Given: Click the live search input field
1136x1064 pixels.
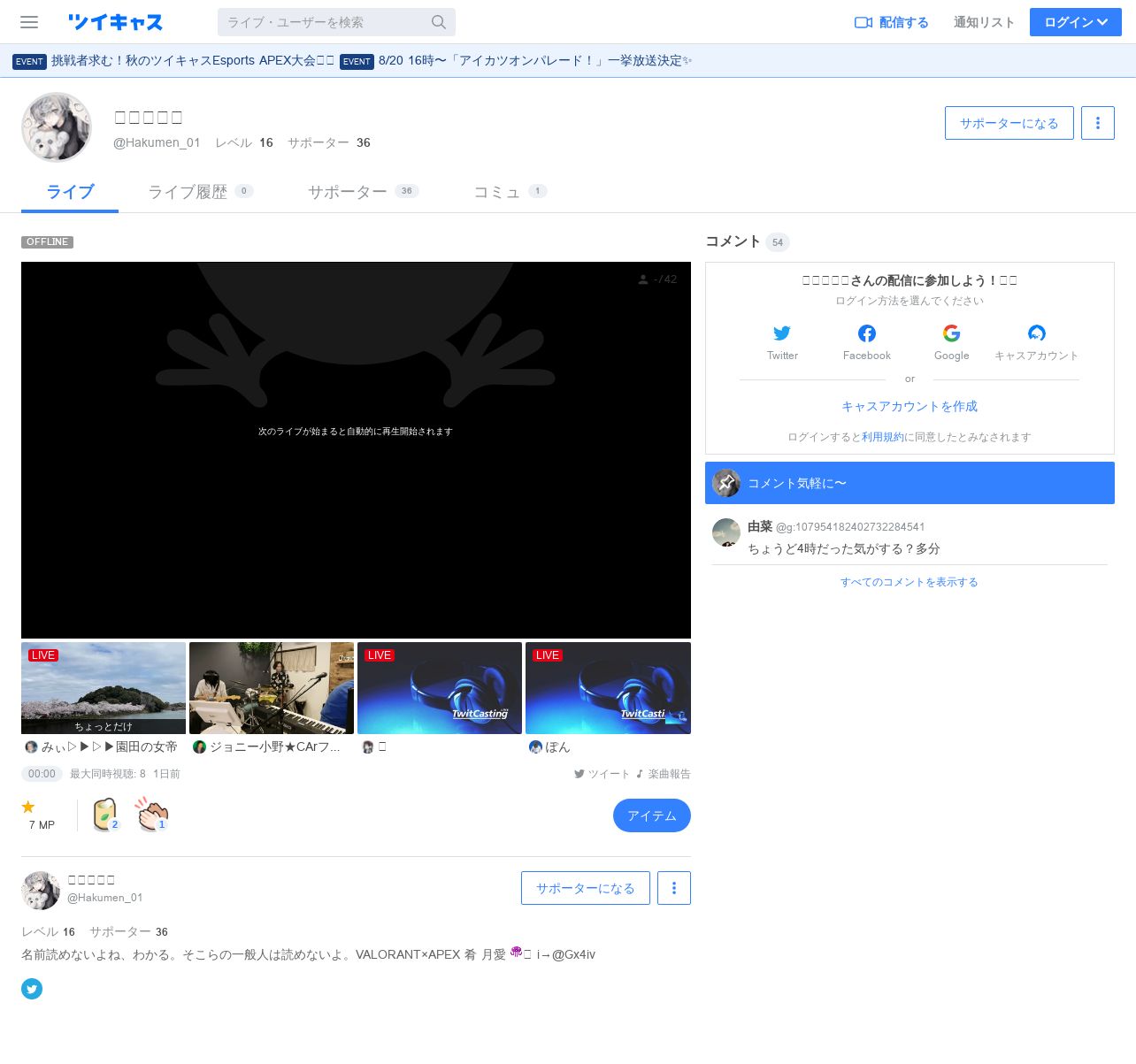Looking at the screenshot, I should click(324, 22).
